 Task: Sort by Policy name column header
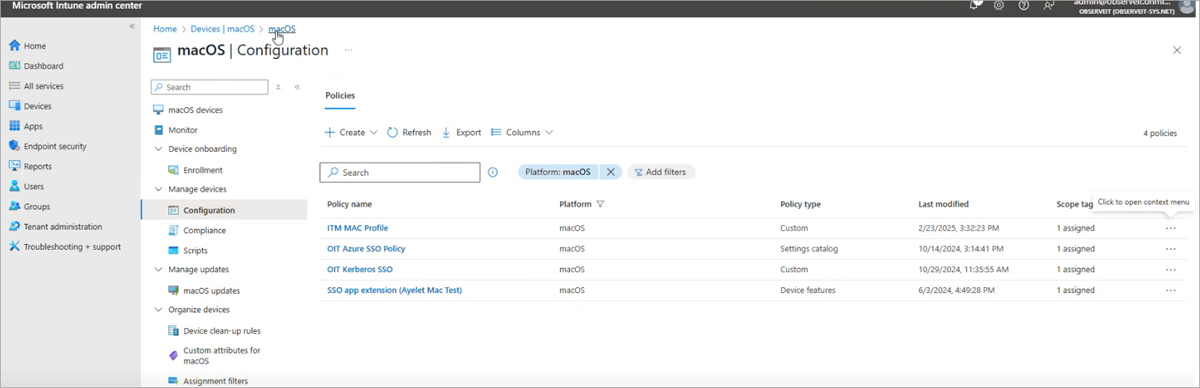[349, 204]
